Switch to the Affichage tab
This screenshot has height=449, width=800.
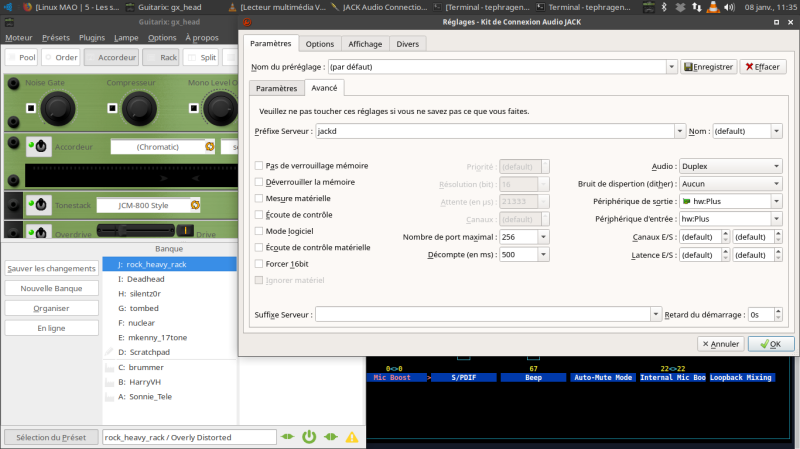point(365,44)
